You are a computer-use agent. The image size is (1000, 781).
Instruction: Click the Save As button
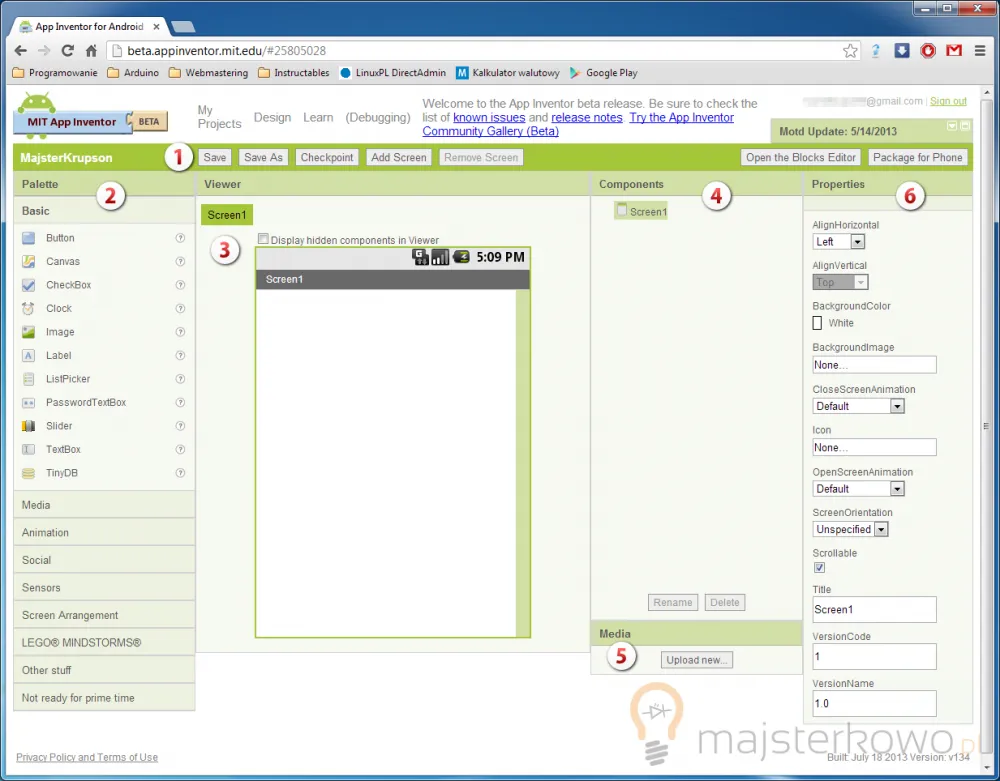coord(263,157)
